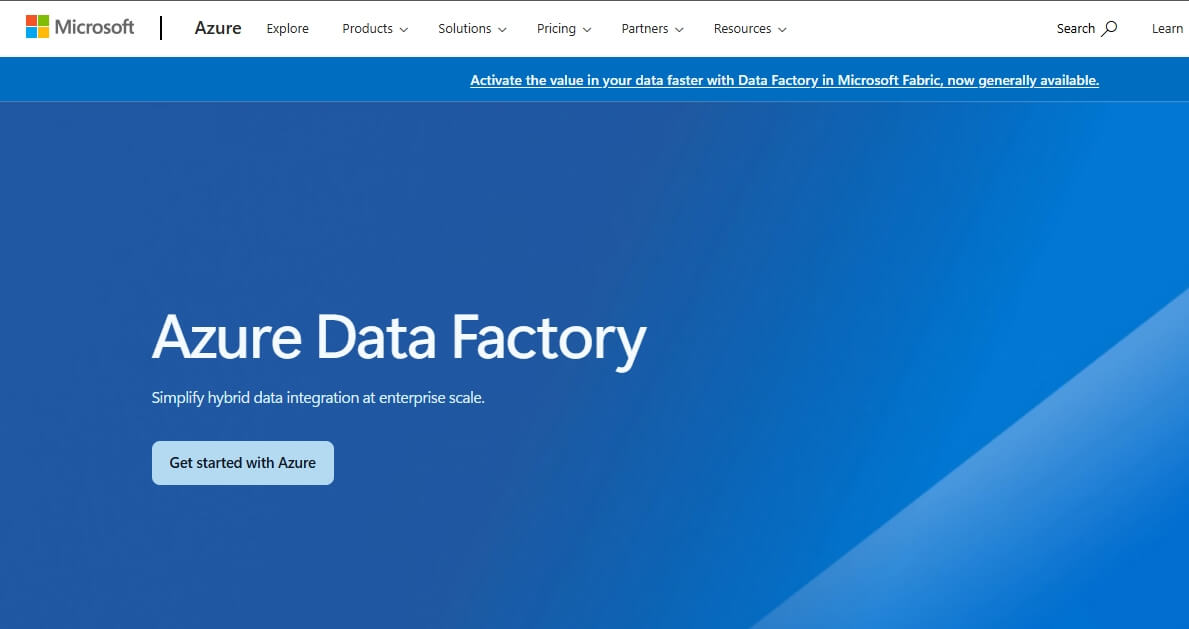Select the Explore menu item
Image resolution: width=1189 pixels, height=629 pixels.
pyautogui.click(x=287, y=29)
